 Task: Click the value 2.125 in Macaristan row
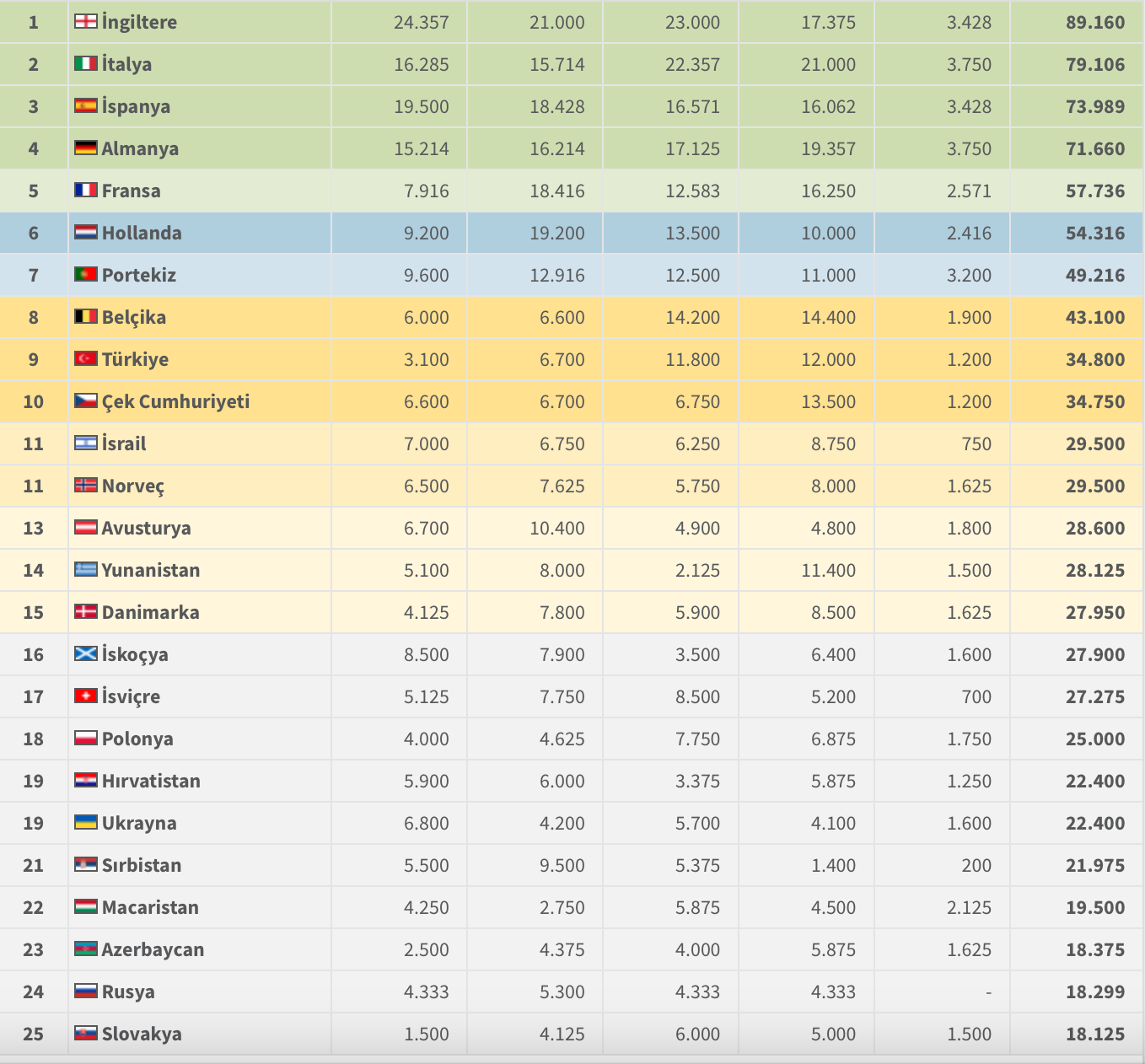pyautogui.click(x=970, y=907)
